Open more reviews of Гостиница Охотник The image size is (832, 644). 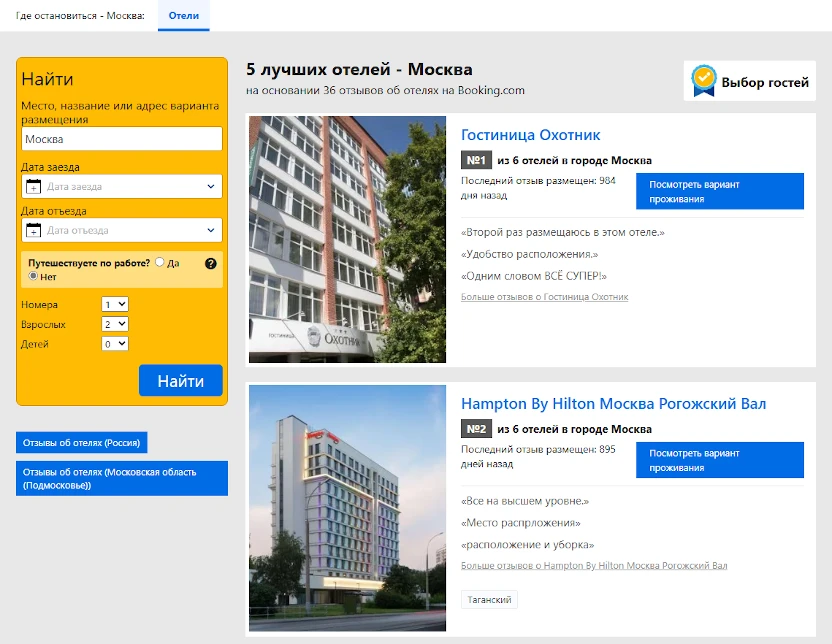point(544,297)
